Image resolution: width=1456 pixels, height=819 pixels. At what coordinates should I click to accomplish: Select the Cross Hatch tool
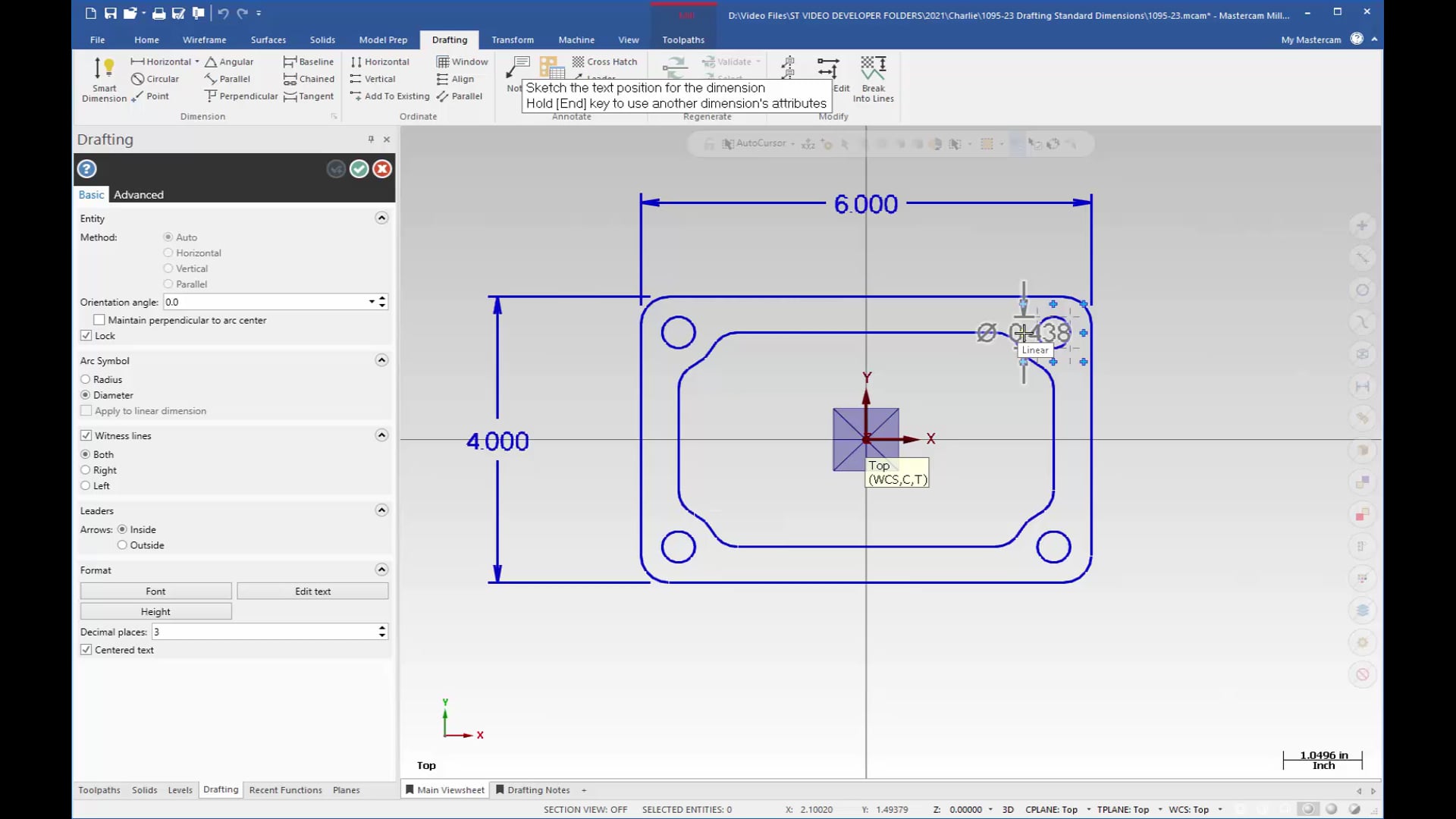(x=605, y=61)
